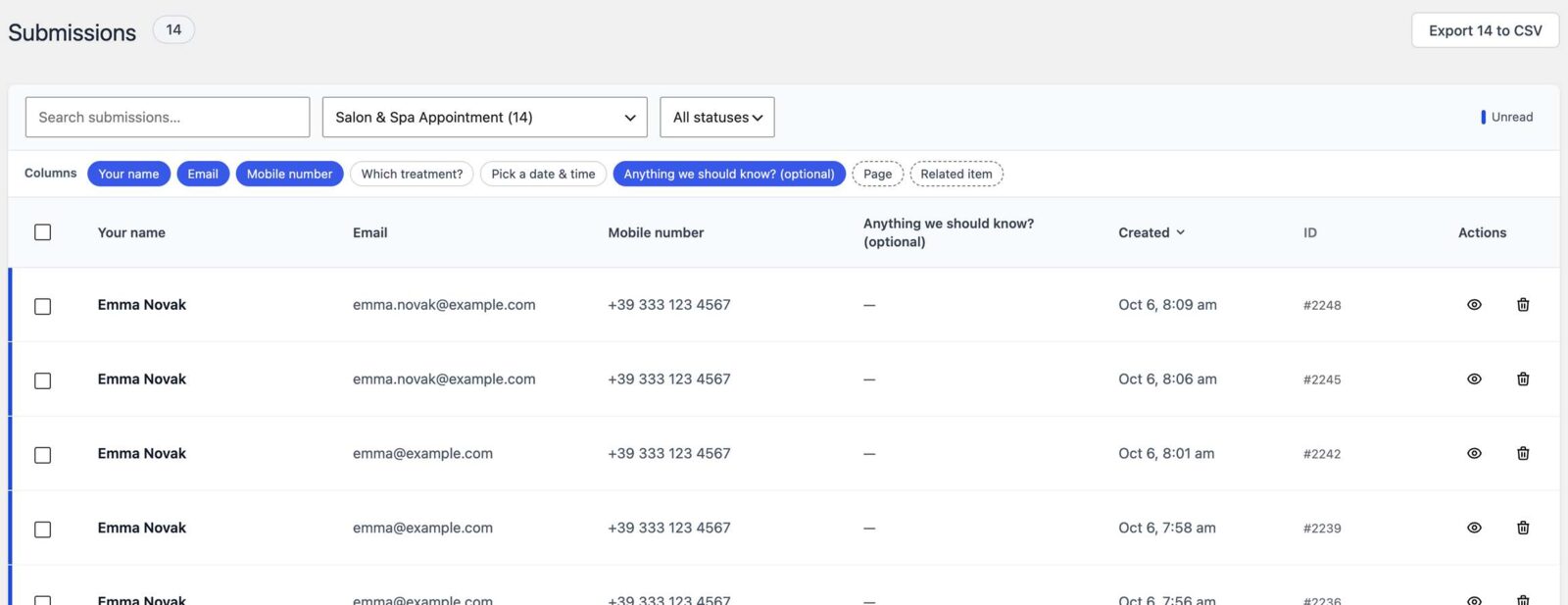Click mobile number in row #2242
This screenshot has height=605, width=1568.
coord(669,454)
